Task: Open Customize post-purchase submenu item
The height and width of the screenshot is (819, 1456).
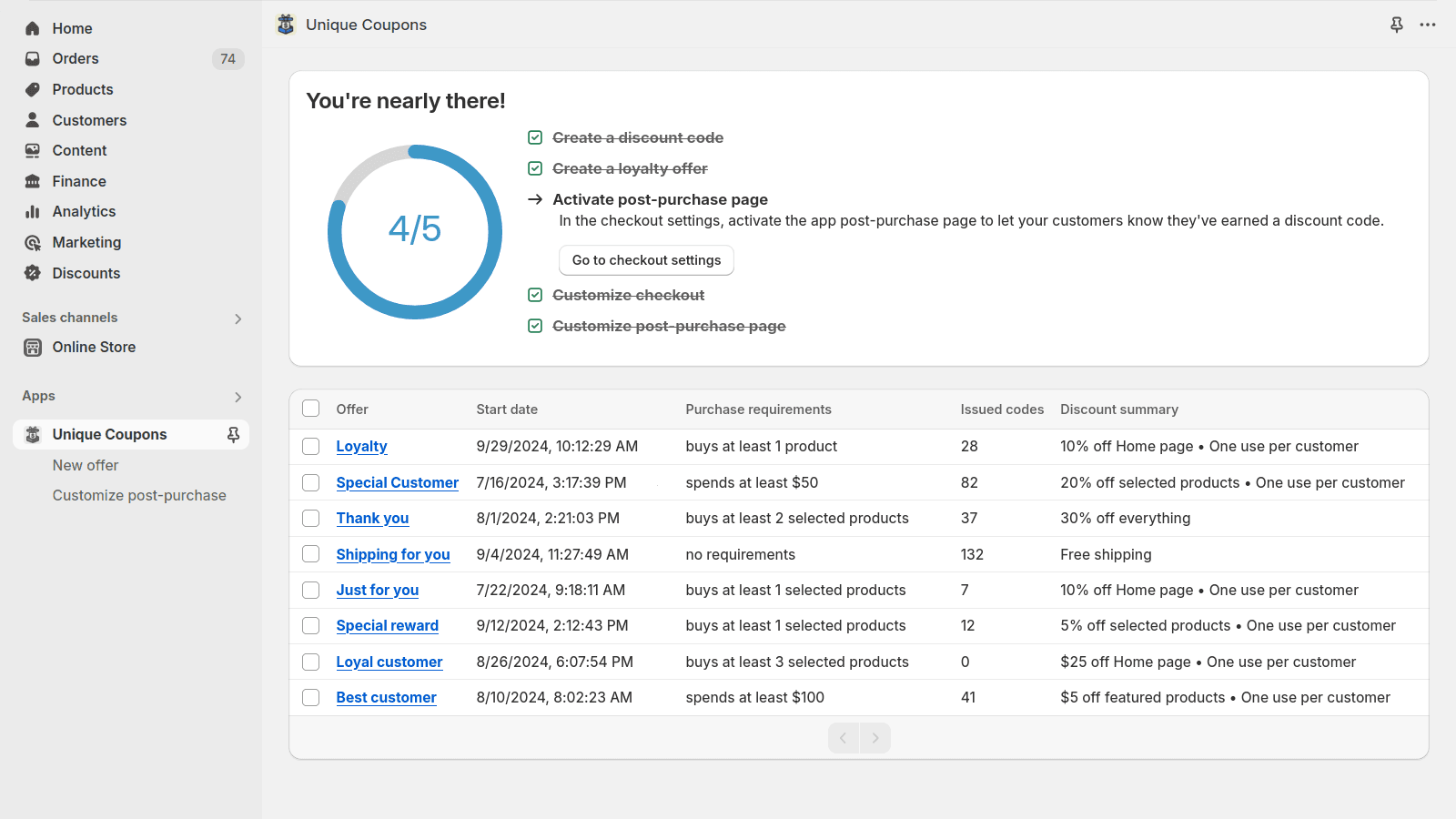Action: 139,495
